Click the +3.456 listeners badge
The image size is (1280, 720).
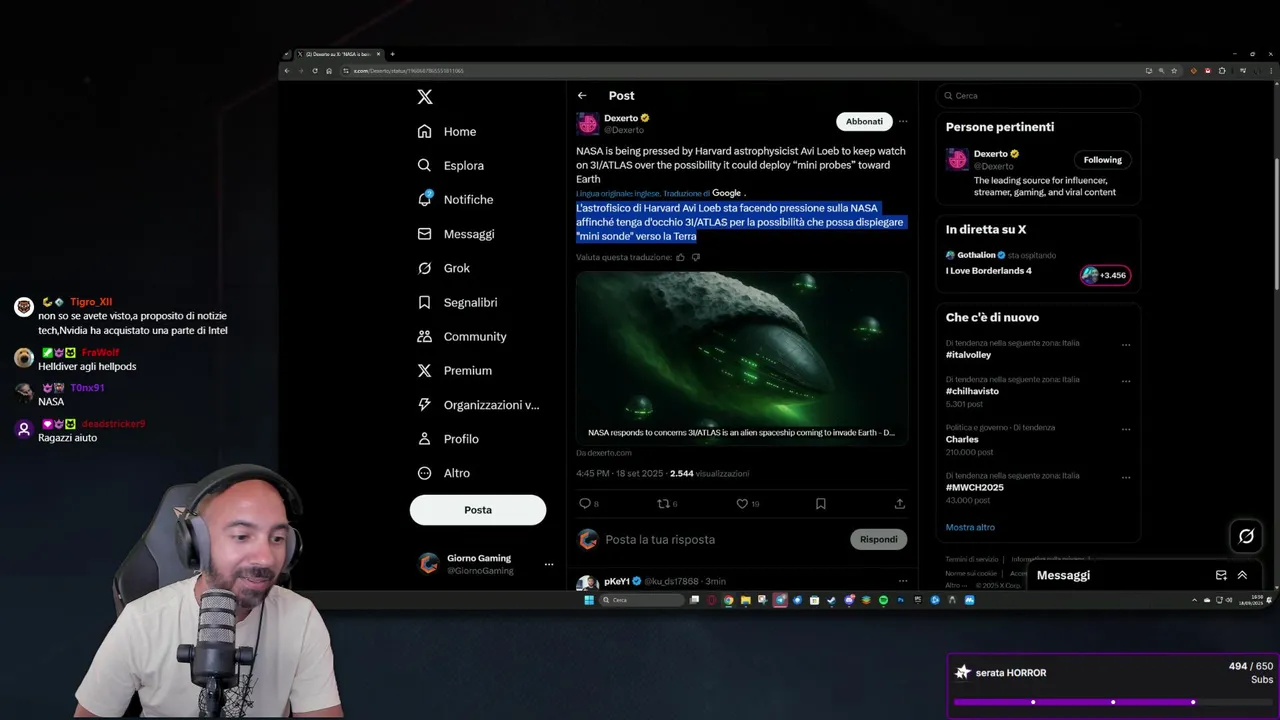point(1106,275)
